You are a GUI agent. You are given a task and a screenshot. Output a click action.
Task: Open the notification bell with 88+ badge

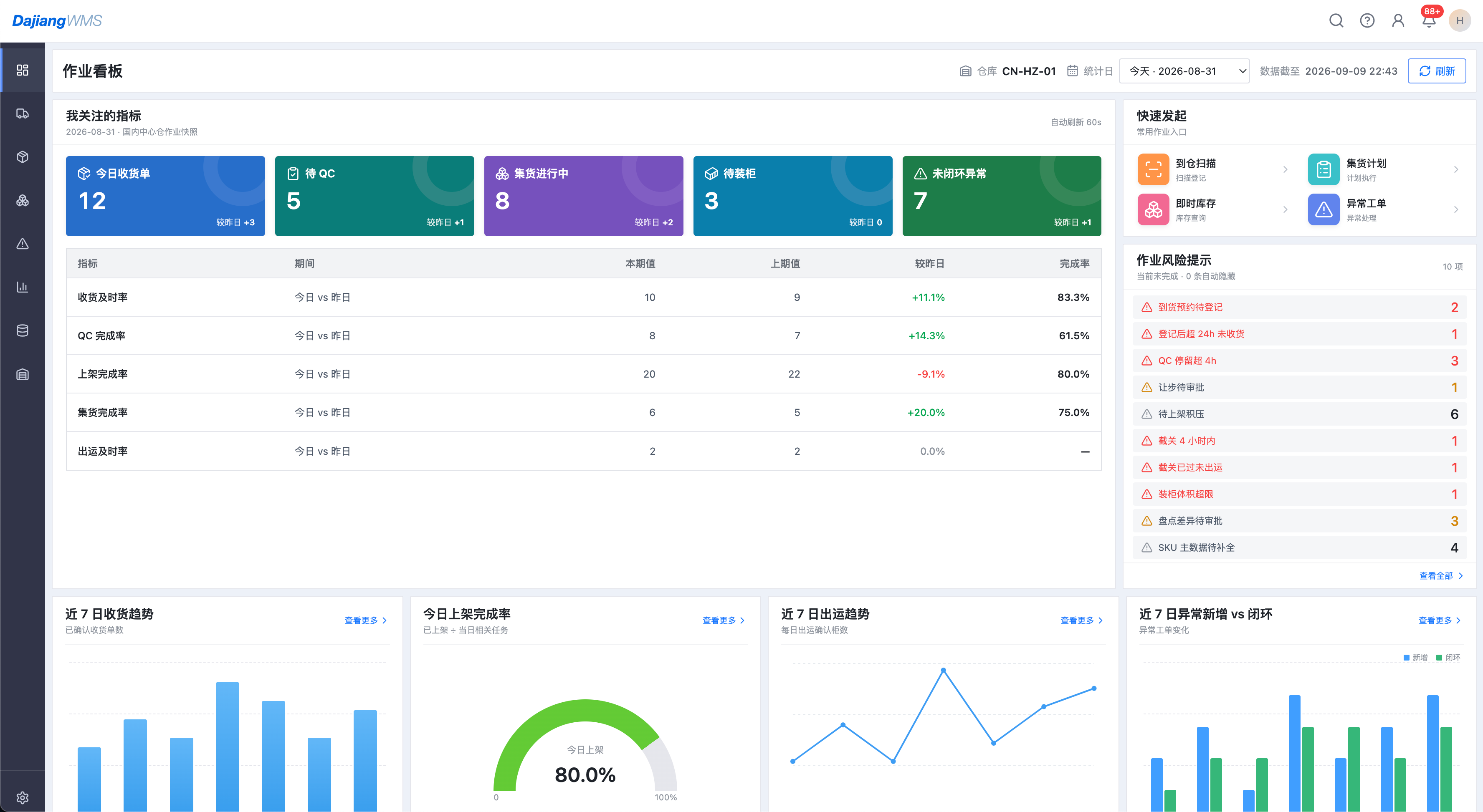point(1429,21)
